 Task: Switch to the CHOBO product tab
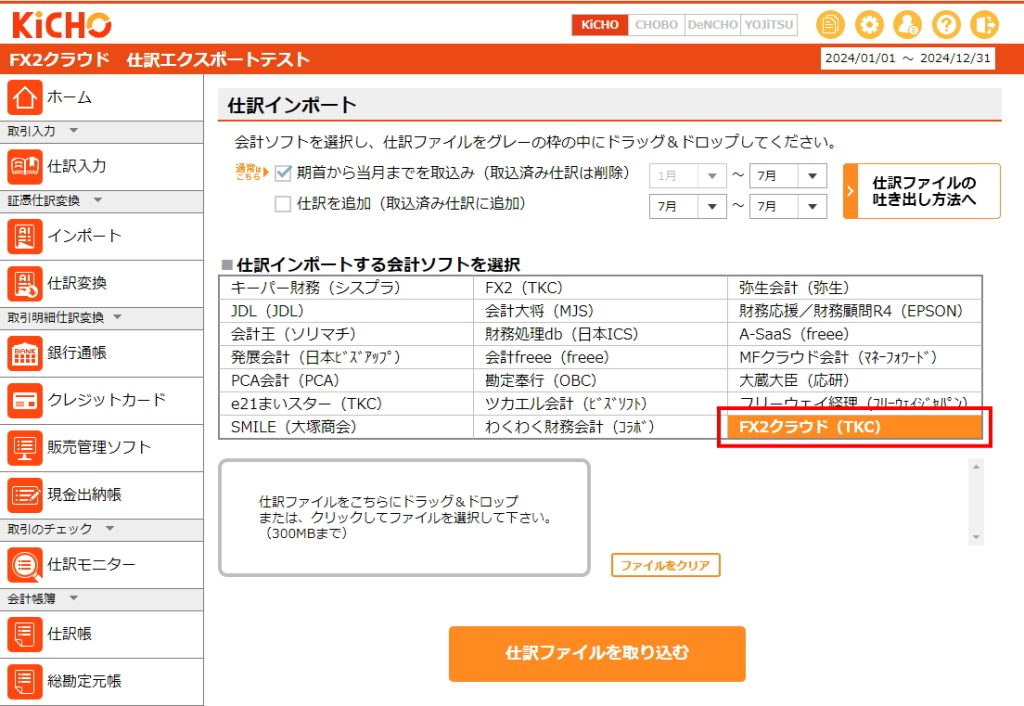click(656, 25)
